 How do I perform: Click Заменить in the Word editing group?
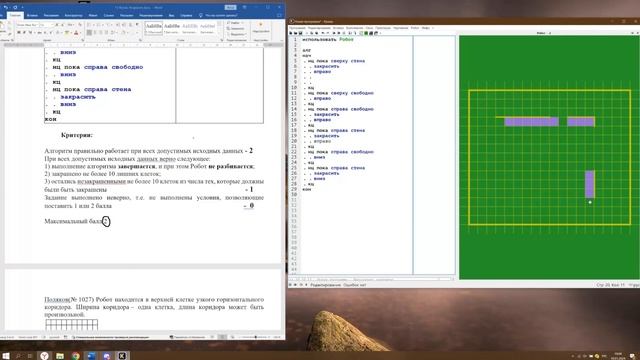pos(236,29)
